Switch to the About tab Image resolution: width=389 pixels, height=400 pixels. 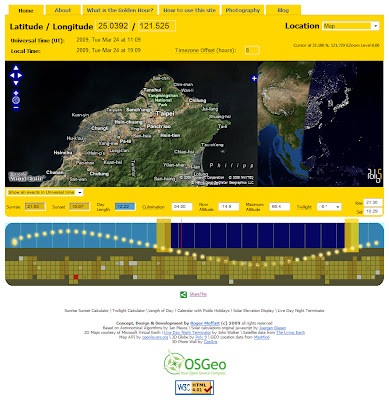[63, 10]
